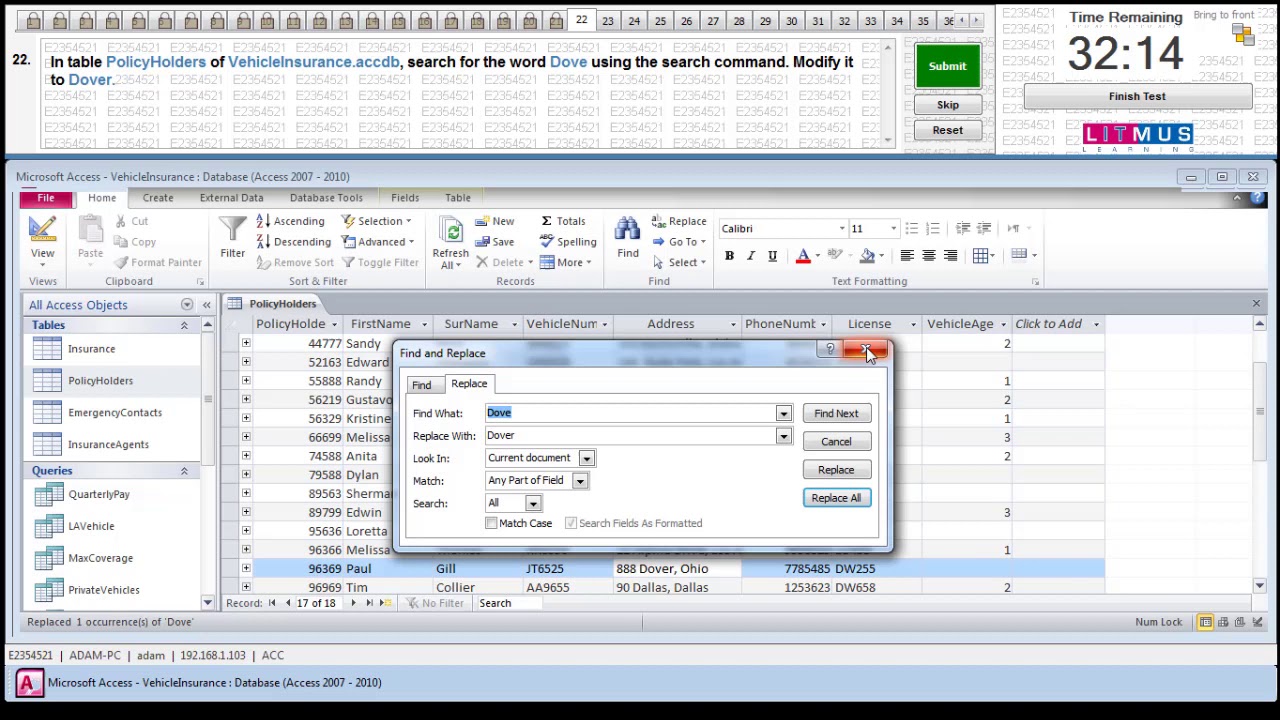Open the Find What dropdown

coord(783,413)
